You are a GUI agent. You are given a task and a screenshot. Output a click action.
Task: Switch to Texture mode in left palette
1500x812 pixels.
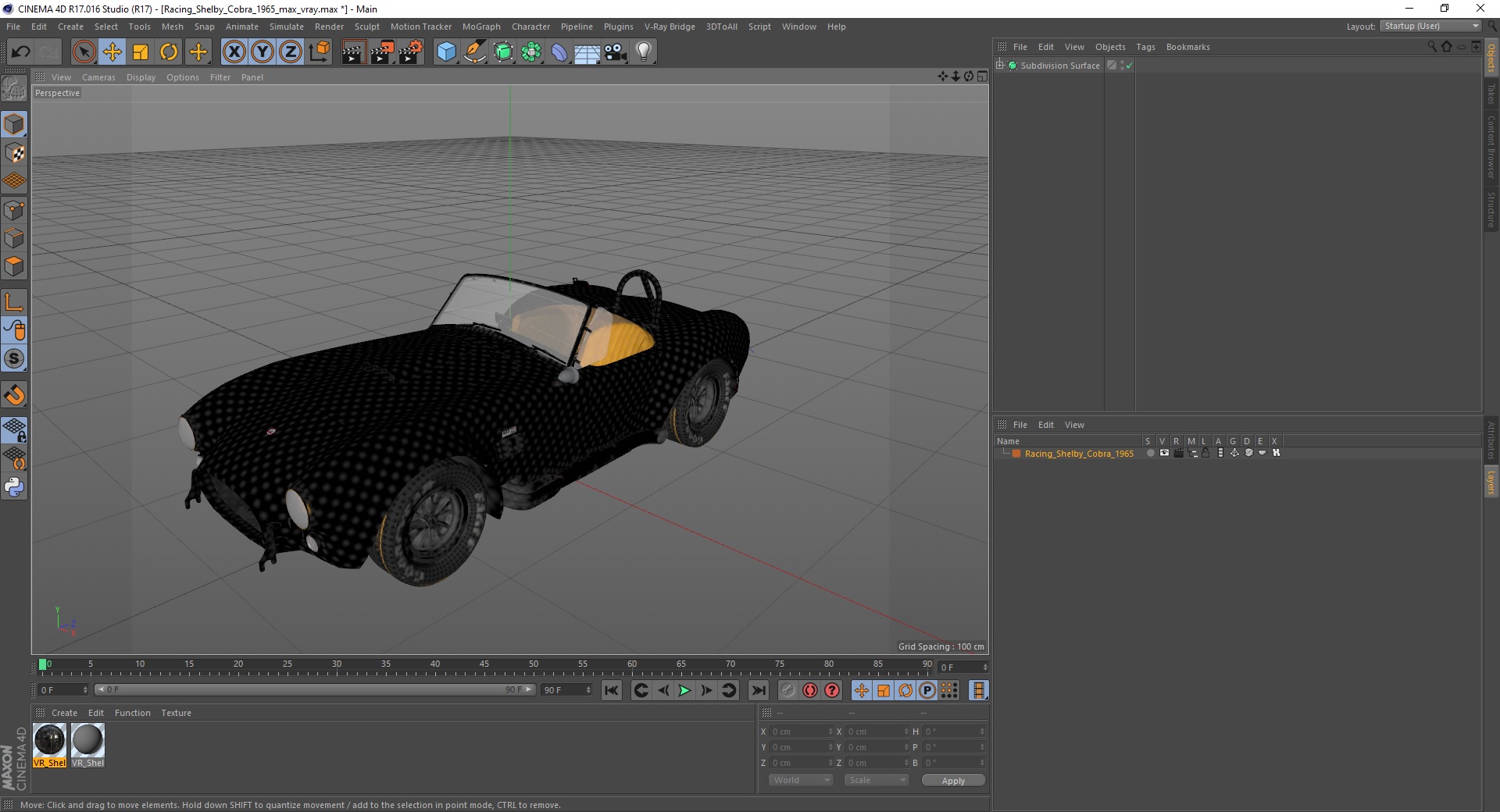coord(14,153)
